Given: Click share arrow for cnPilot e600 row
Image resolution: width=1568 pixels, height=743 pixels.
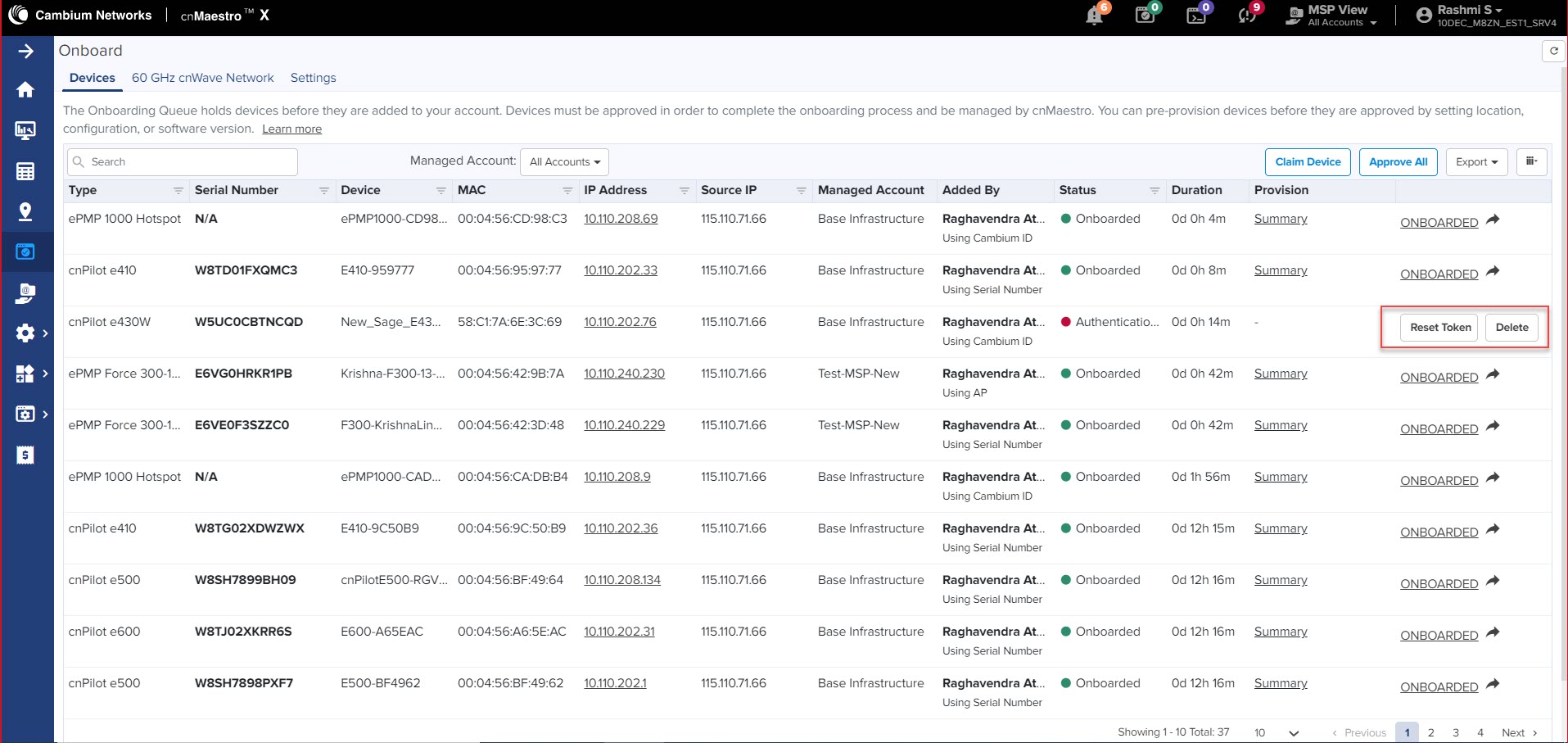Looking at the screenshot, I should (1493, 632).
